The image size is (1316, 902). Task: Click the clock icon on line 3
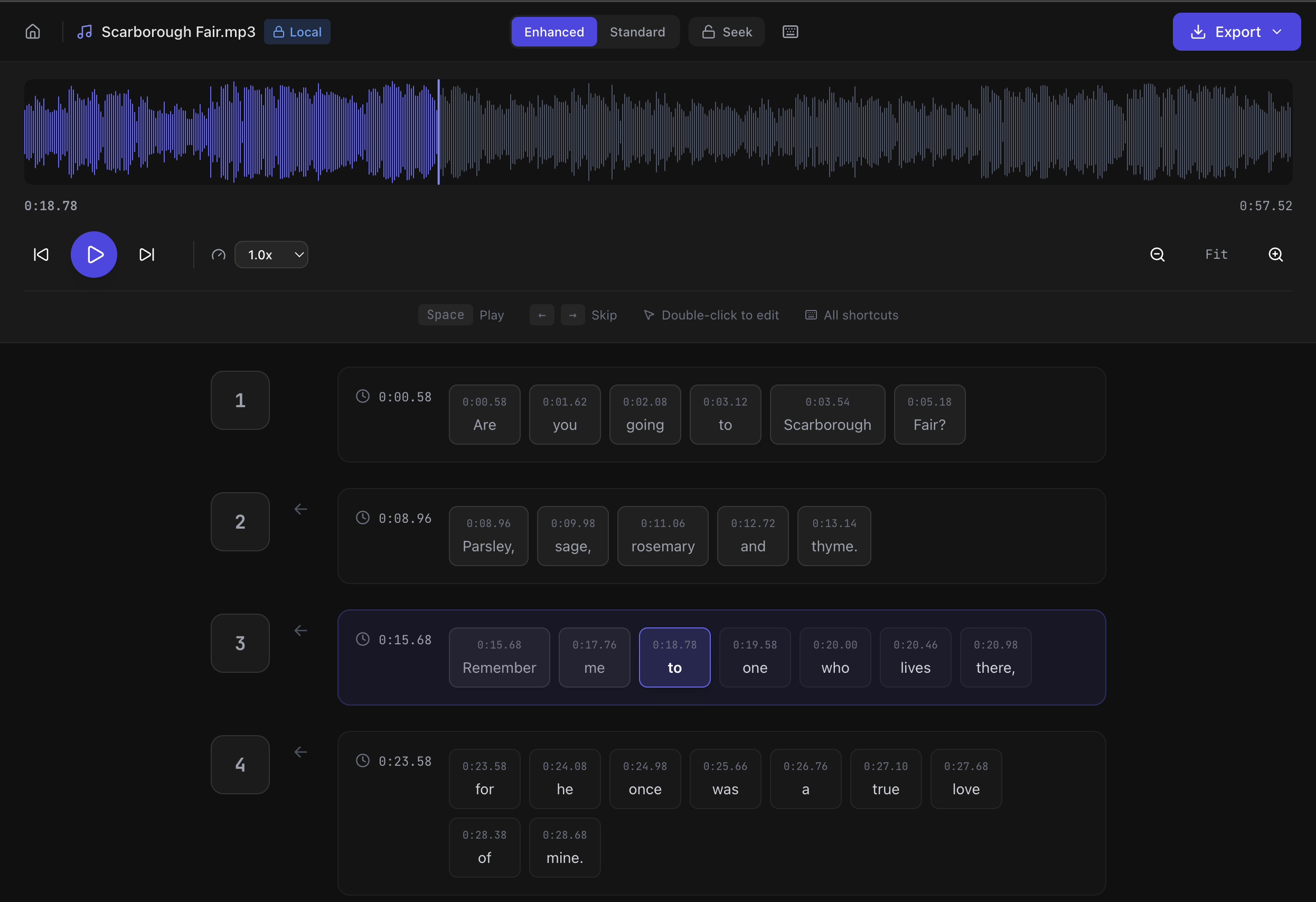click(x=362, y=640)
